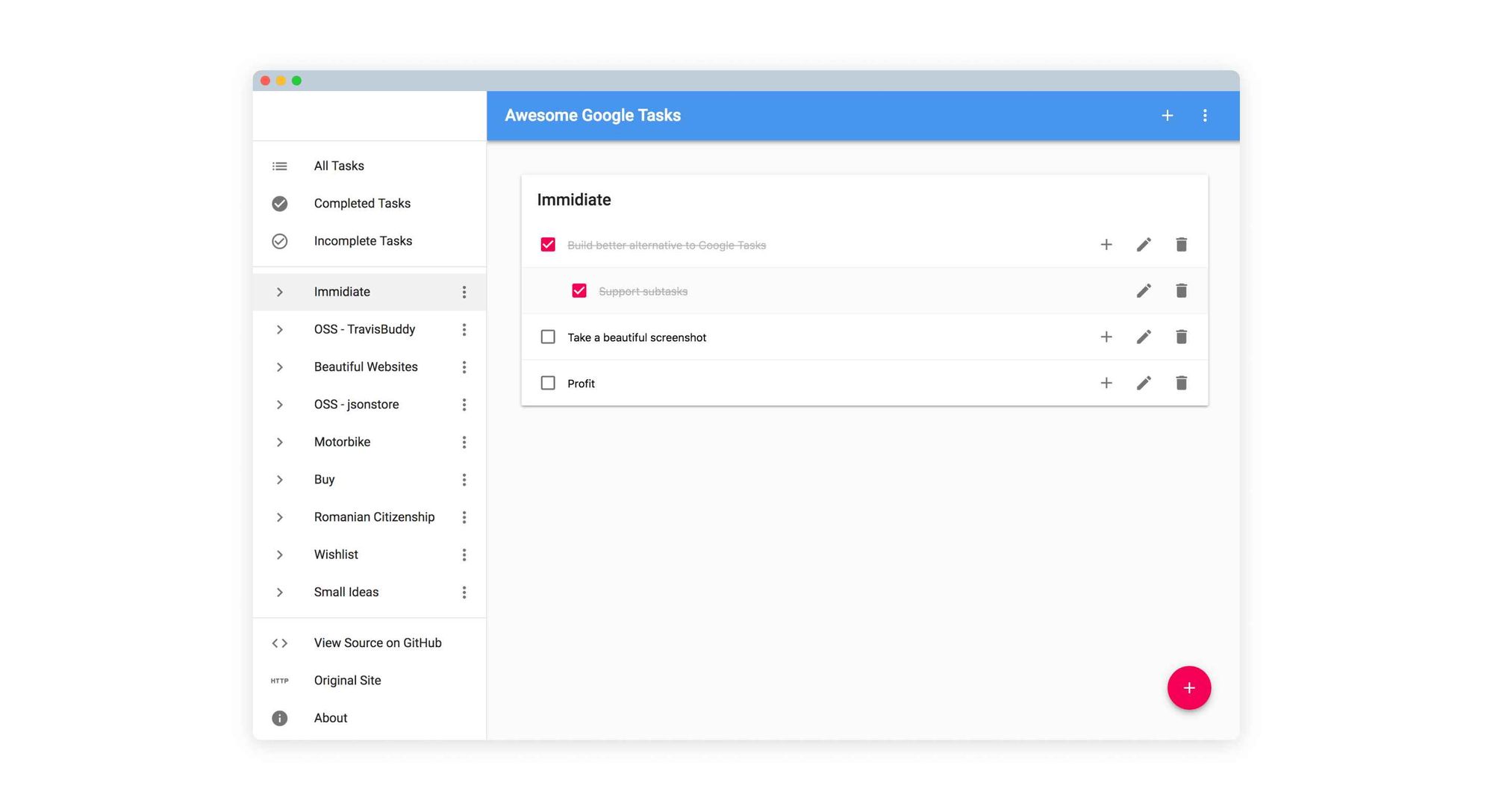Click the delete trash icon for Support subtasks
Image resolution: width=1493 pixels, height=812 pixels.
point(1180,291)
